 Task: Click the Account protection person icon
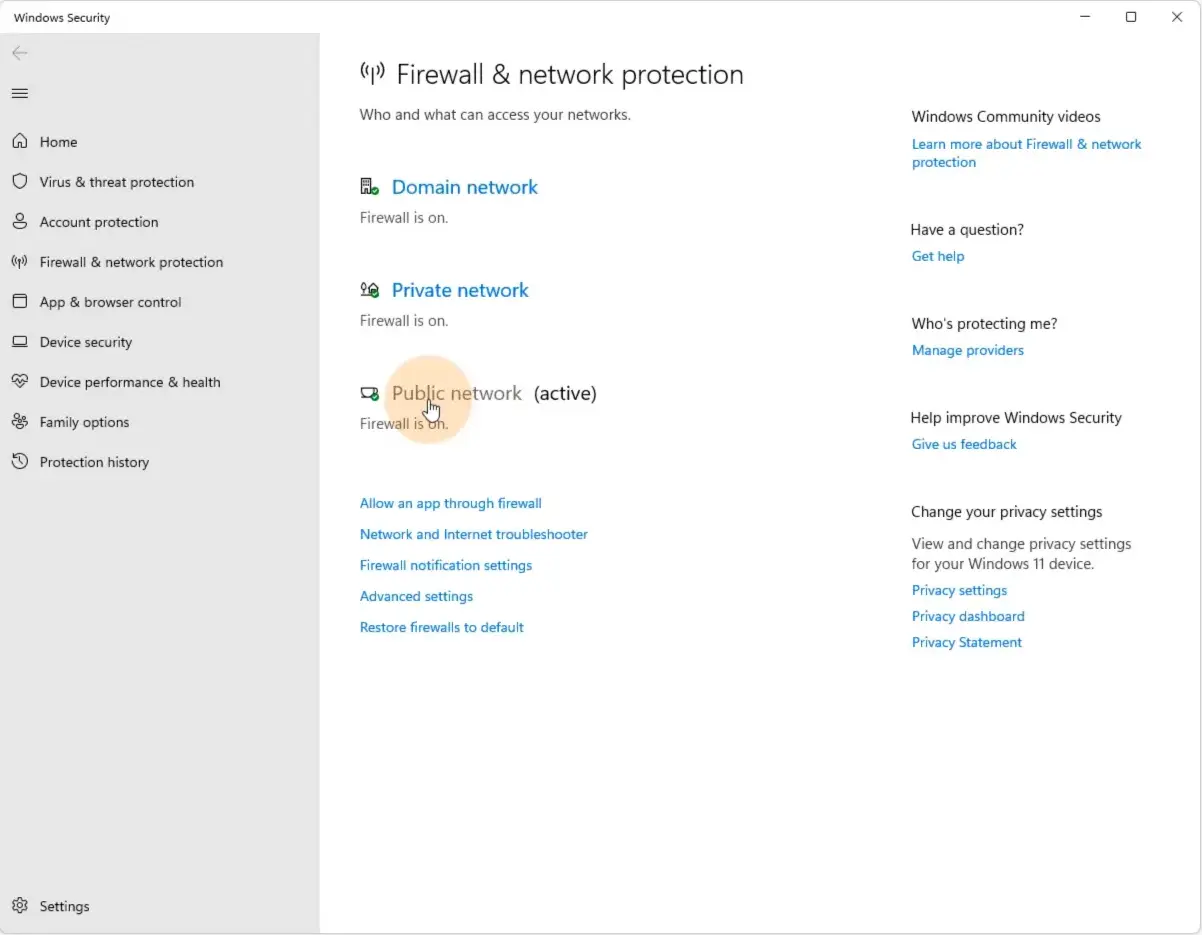point(19,222)
